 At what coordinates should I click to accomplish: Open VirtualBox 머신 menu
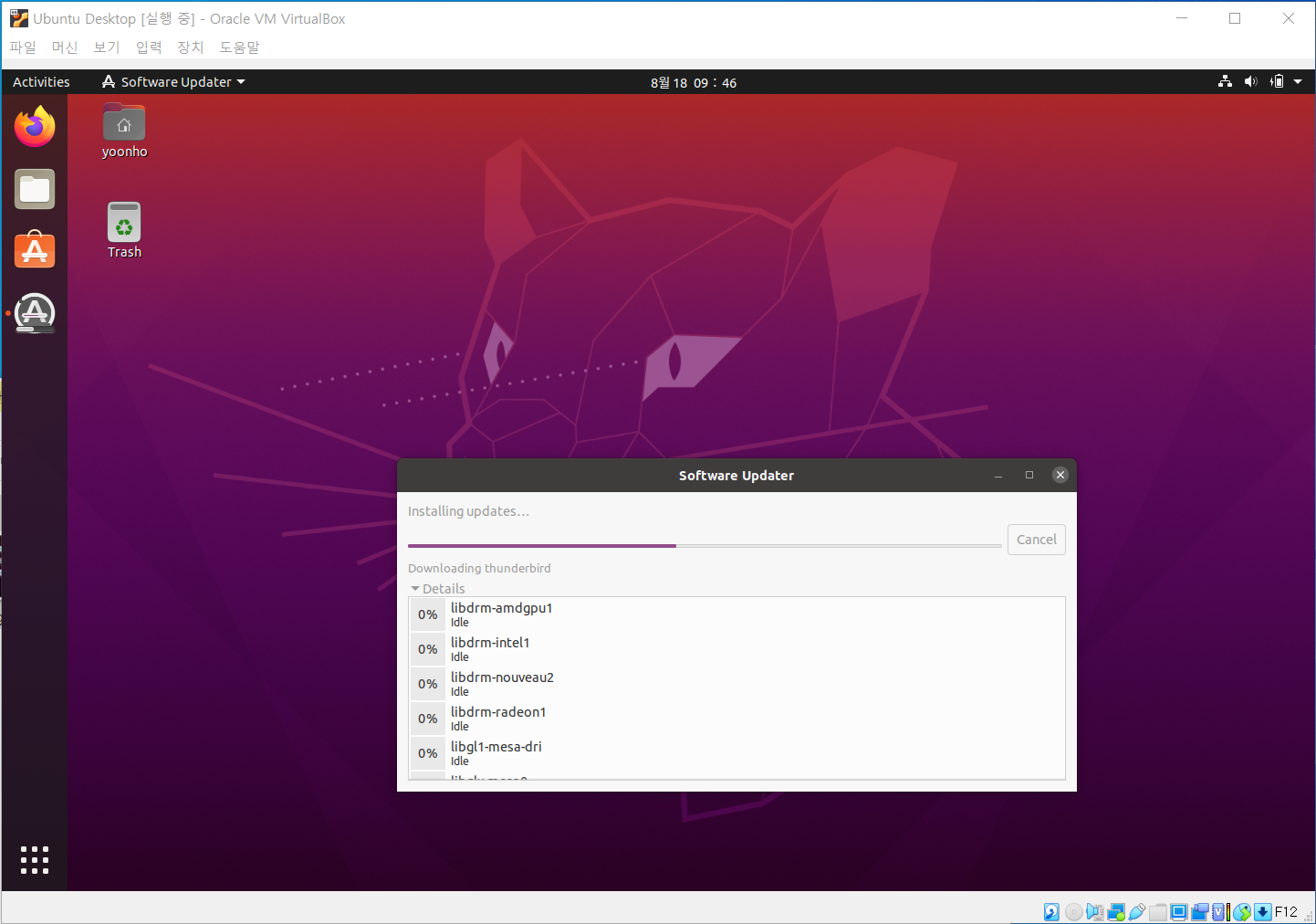point(65,47)
